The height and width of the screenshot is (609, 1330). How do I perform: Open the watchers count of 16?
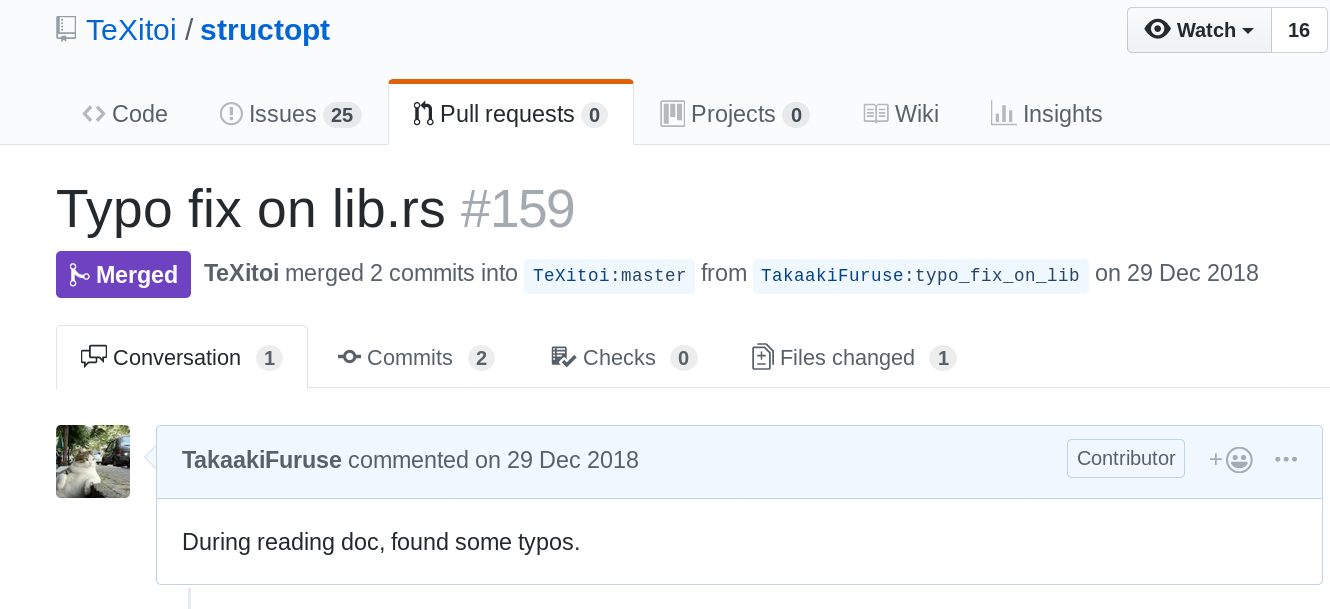click(1299, 30)
